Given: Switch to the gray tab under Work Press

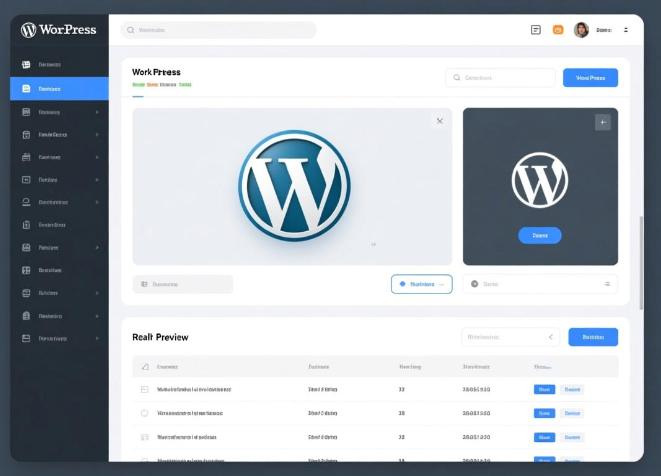Looking at the screenshot, I should click(x=168, y=85).
